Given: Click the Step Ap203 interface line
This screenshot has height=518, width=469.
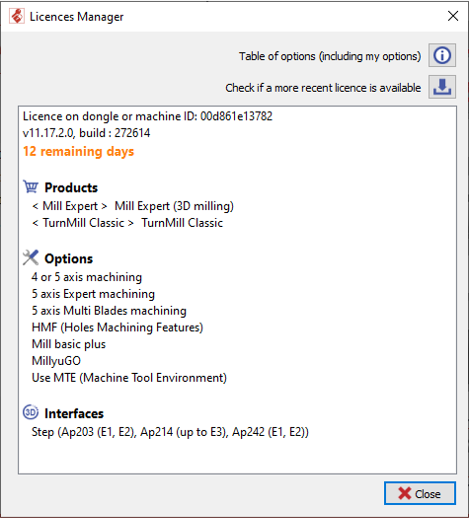Looking at the screenshot, I should (170, 432).
